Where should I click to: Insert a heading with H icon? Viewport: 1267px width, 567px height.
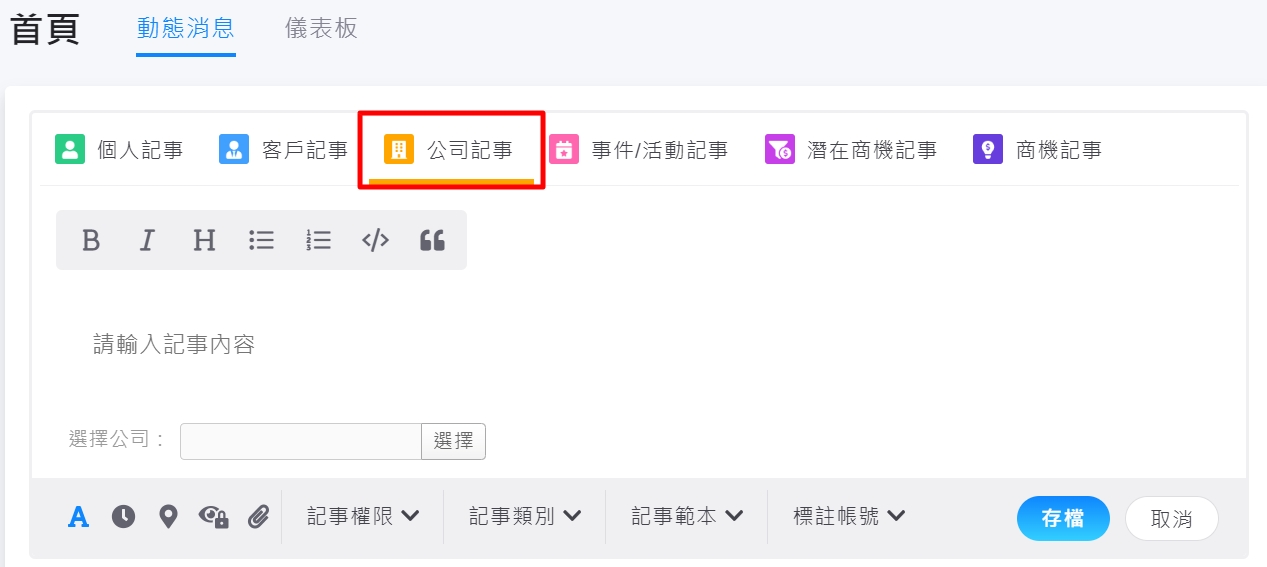click(204, 240)
